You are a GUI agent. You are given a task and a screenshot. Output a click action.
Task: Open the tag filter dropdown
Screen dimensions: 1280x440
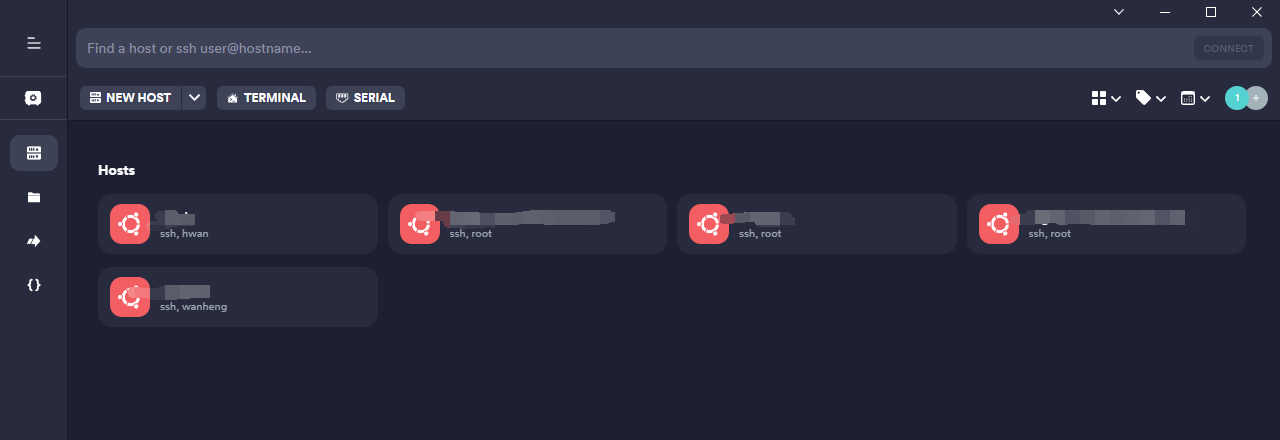[1151, 98]
